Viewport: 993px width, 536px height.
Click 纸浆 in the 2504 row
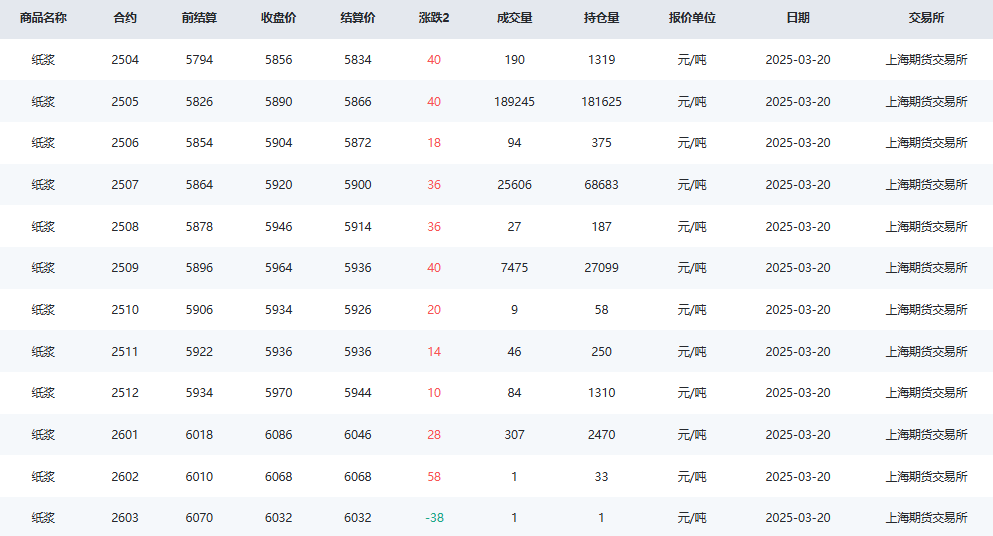coord(43,60)
